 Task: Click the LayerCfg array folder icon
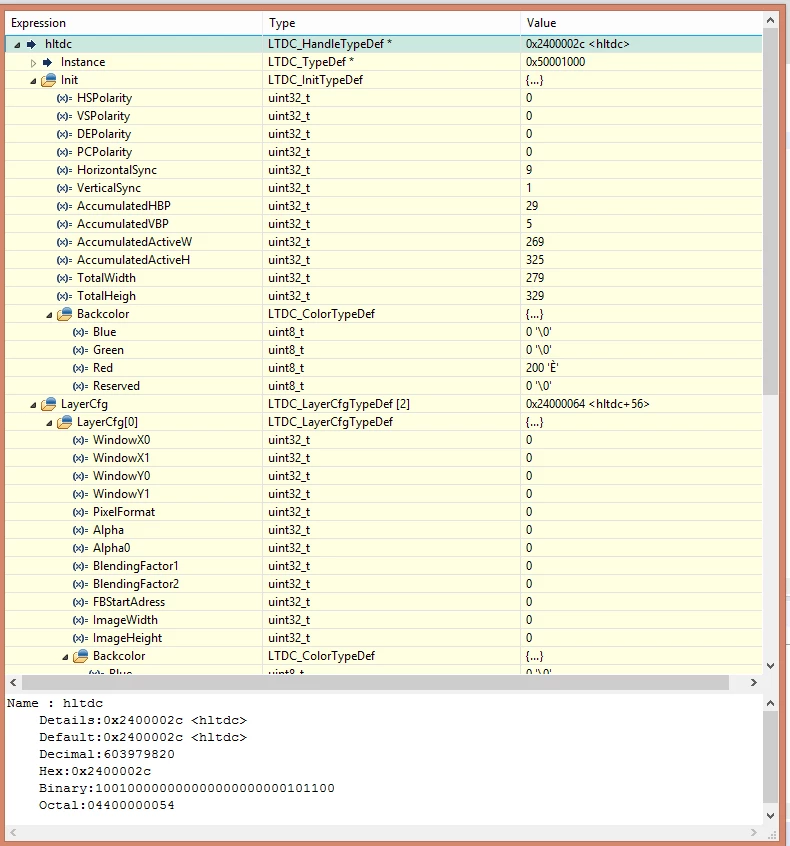point(49,404)
